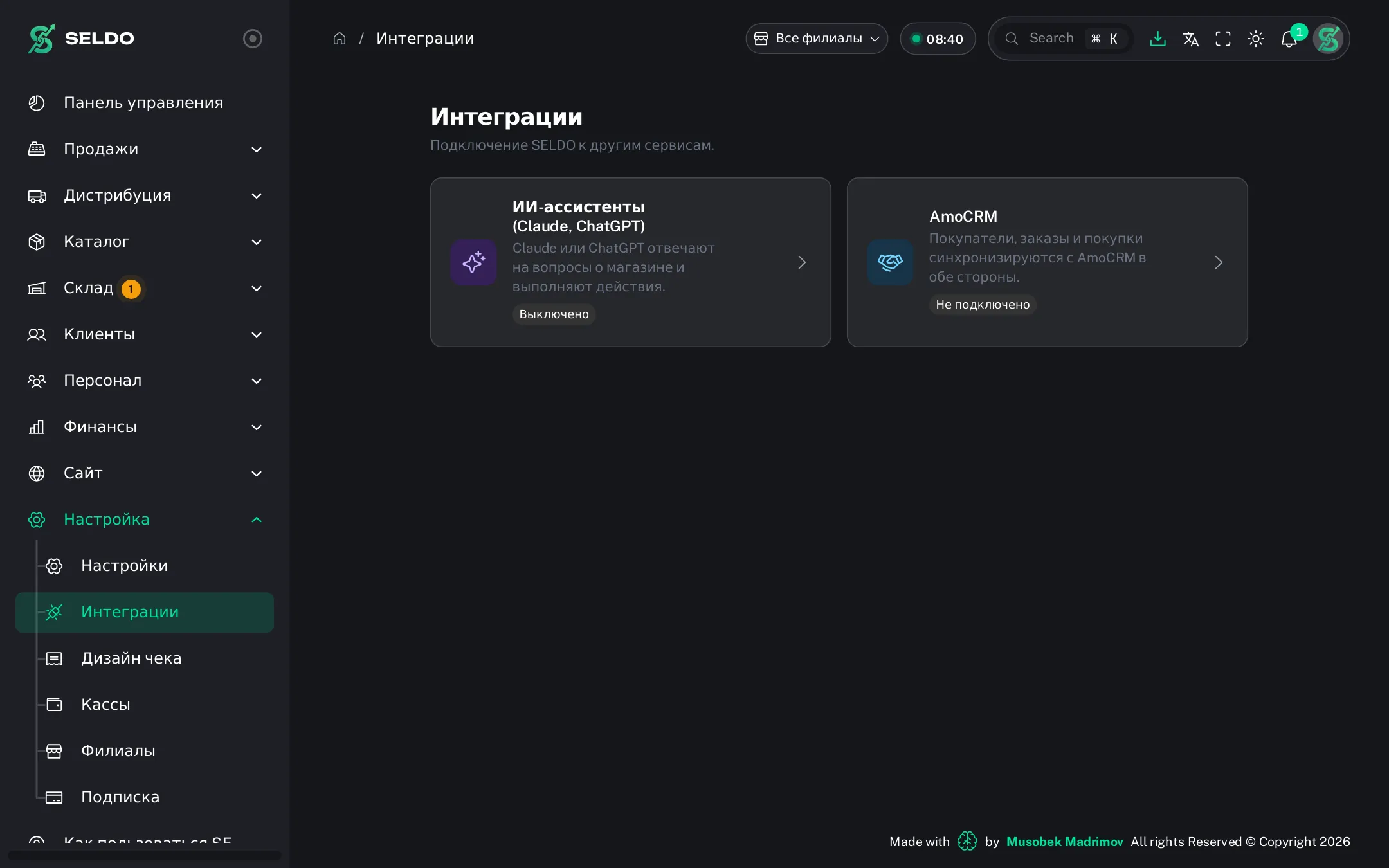This screenshot has width=1389, height=868.
Task: Open the language translate icon
Action: pyautogui.click(x=1190, y=39)
